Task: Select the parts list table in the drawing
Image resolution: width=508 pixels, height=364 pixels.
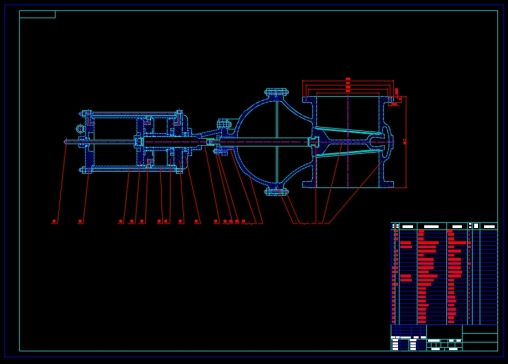Action: (444, 273)
